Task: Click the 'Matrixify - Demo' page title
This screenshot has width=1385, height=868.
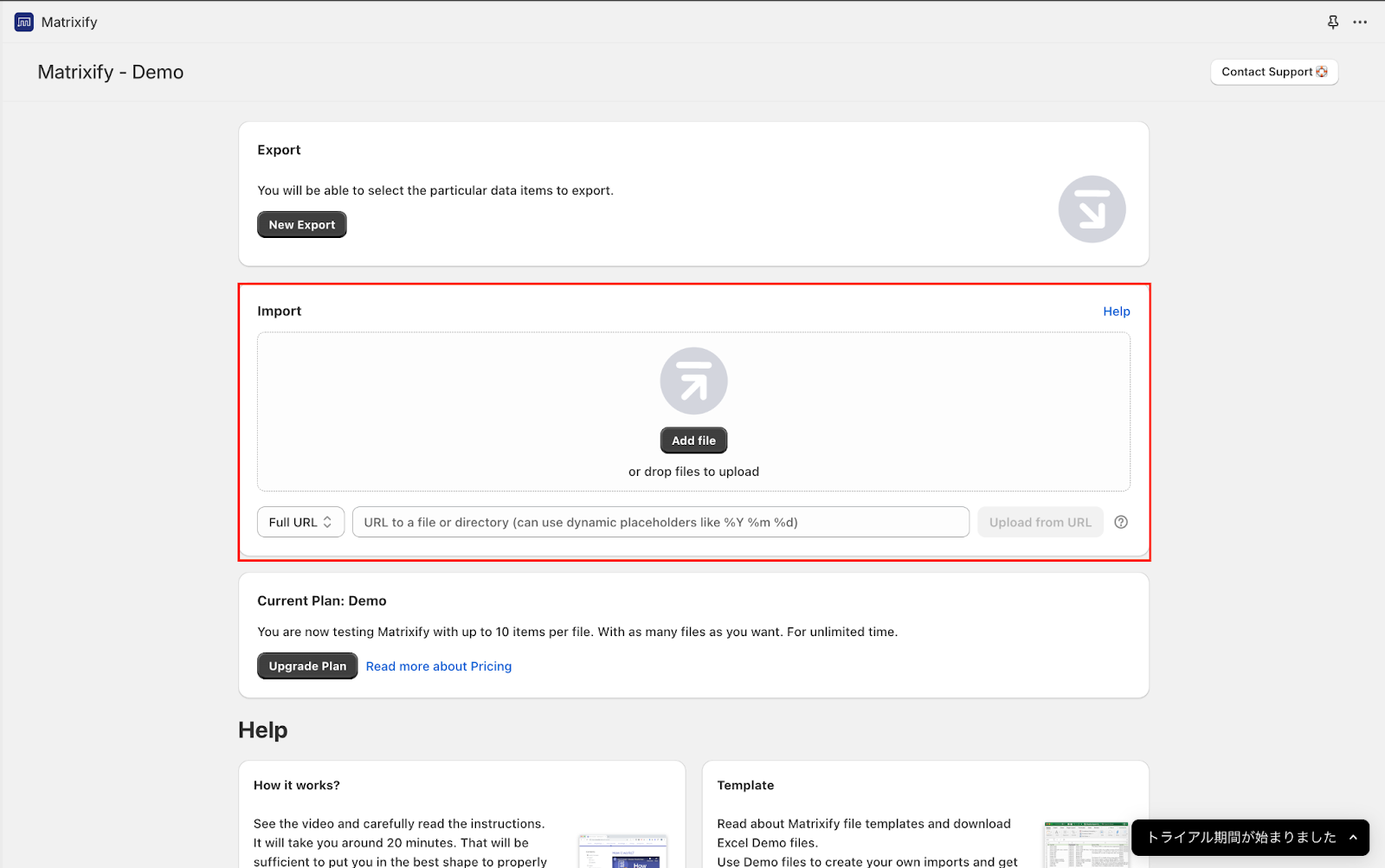Action: (111, 72)
